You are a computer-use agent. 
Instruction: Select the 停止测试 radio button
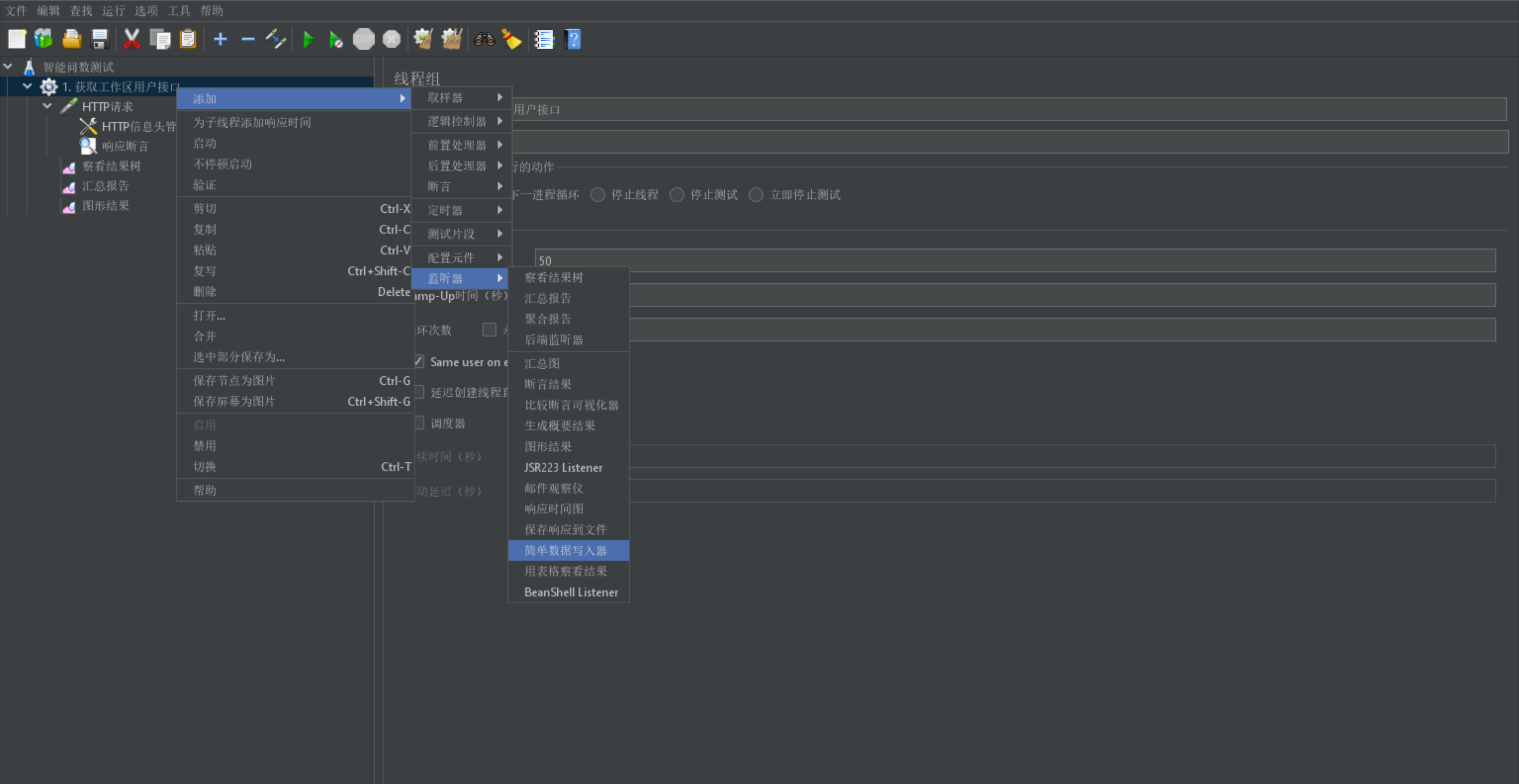click(677, 195)
